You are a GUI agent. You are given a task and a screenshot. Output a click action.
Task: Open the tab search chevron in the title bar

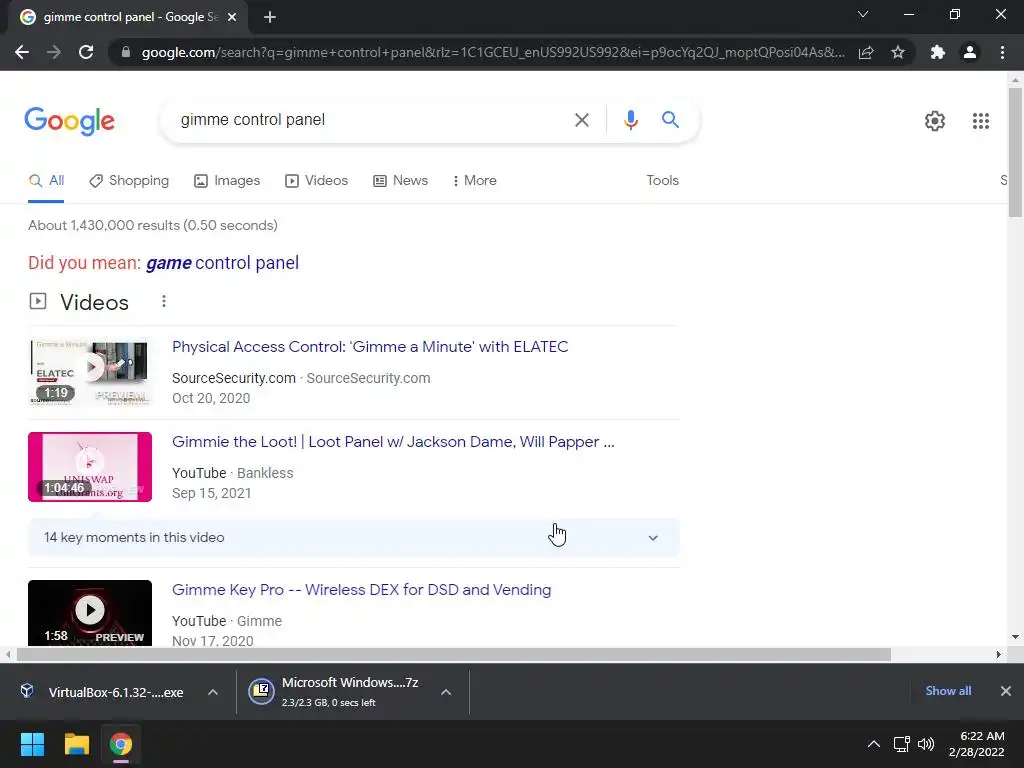click(863, 14)
